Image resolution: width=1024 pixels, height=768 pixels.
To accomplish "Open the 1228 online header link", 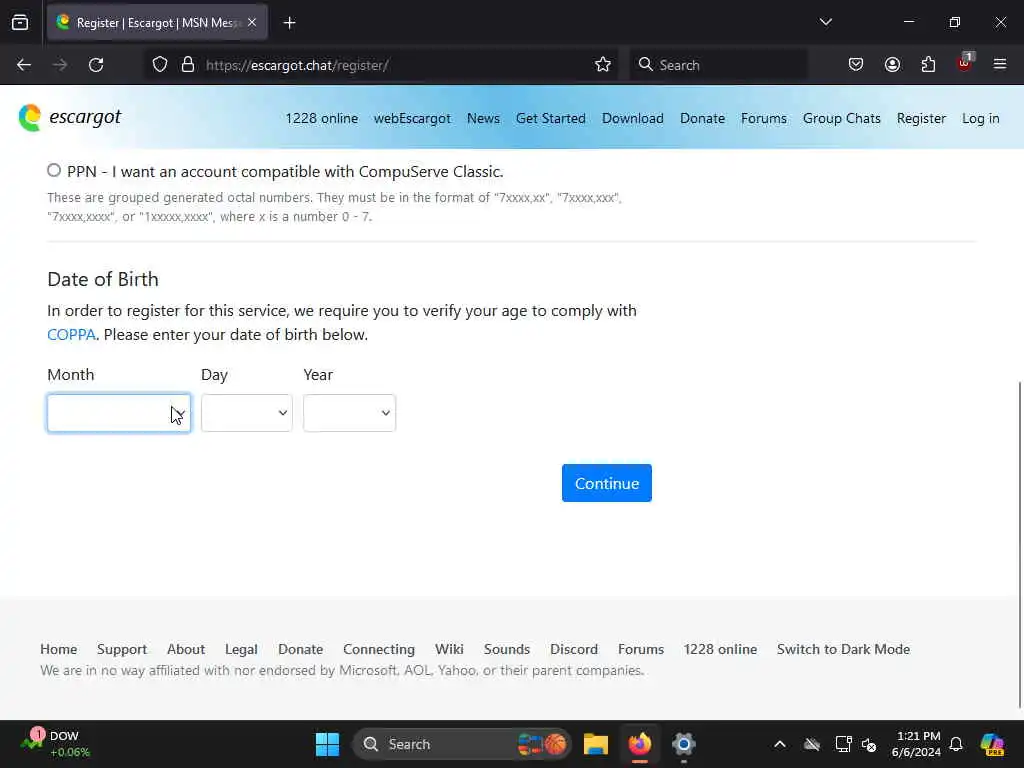I will point(321,118).
